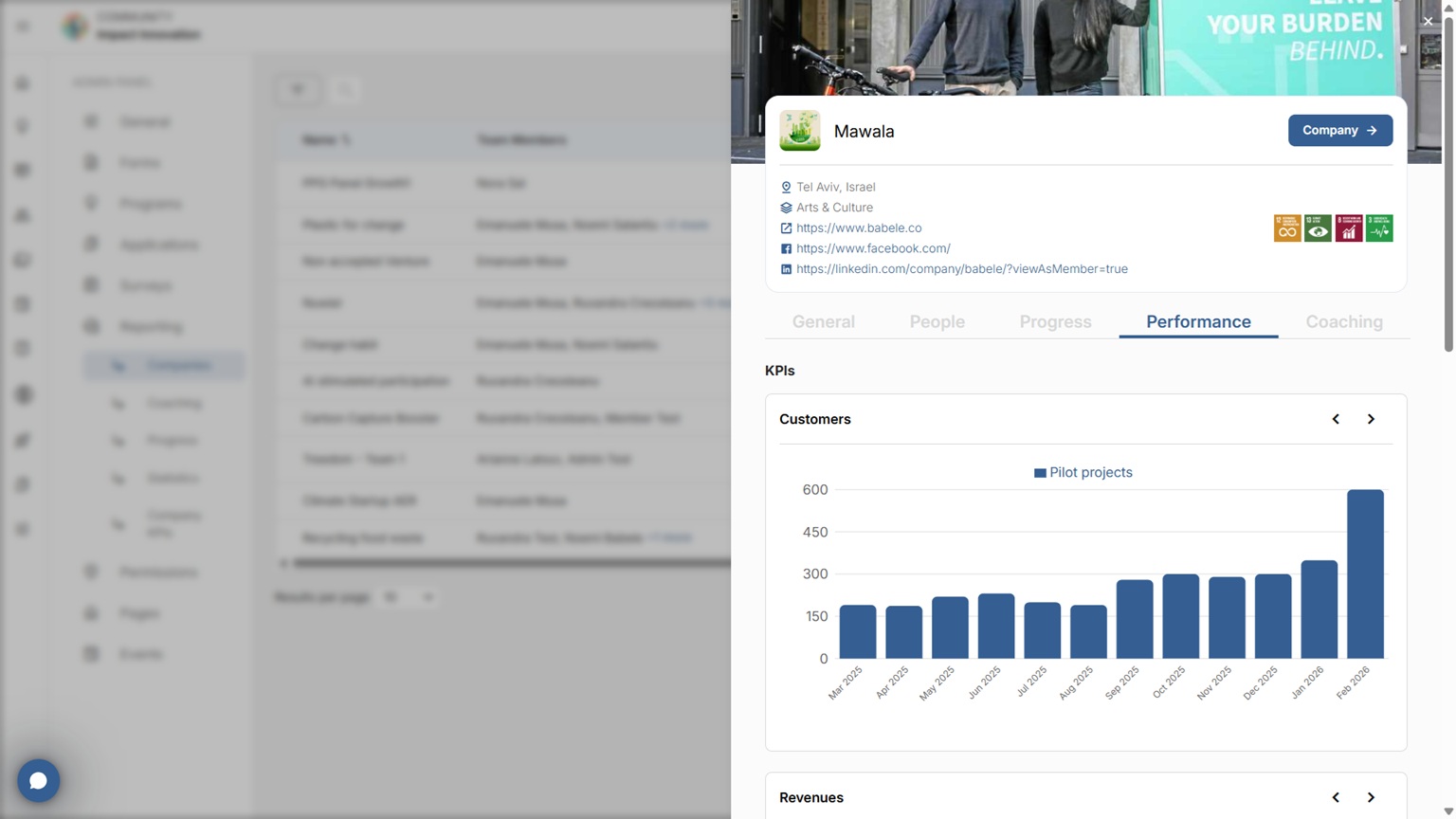Open the https://www.babele.co link
Screen dimensions: 1456x819
[859, 228]
